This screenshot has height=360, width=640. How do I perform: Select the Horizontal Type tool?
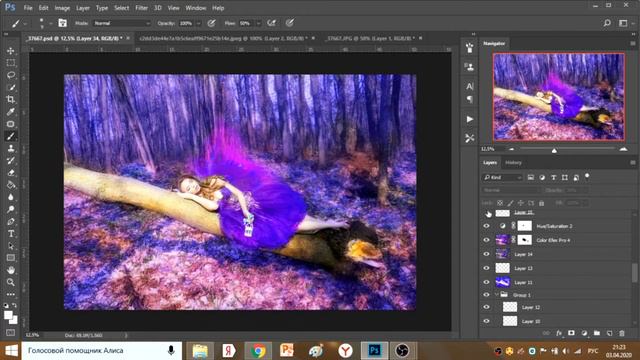point(11,234)
